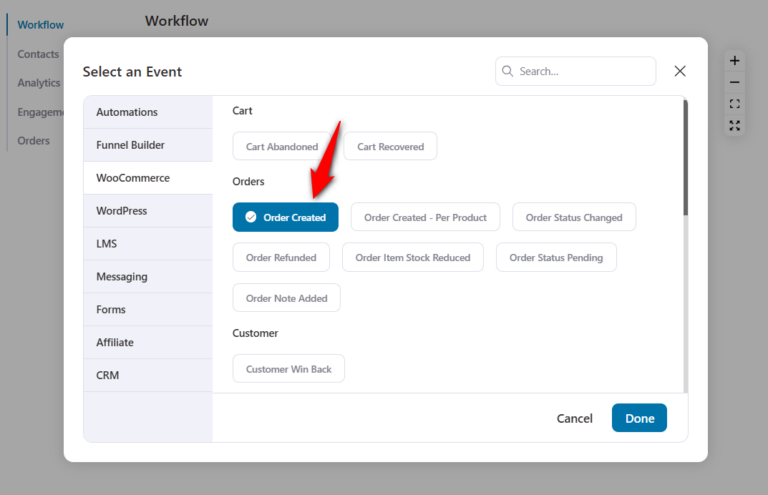Image resolution: width=768 pixels, height=495 pixels.
Task: Click the search magnifier icon
Action: (x=507, y=71)
